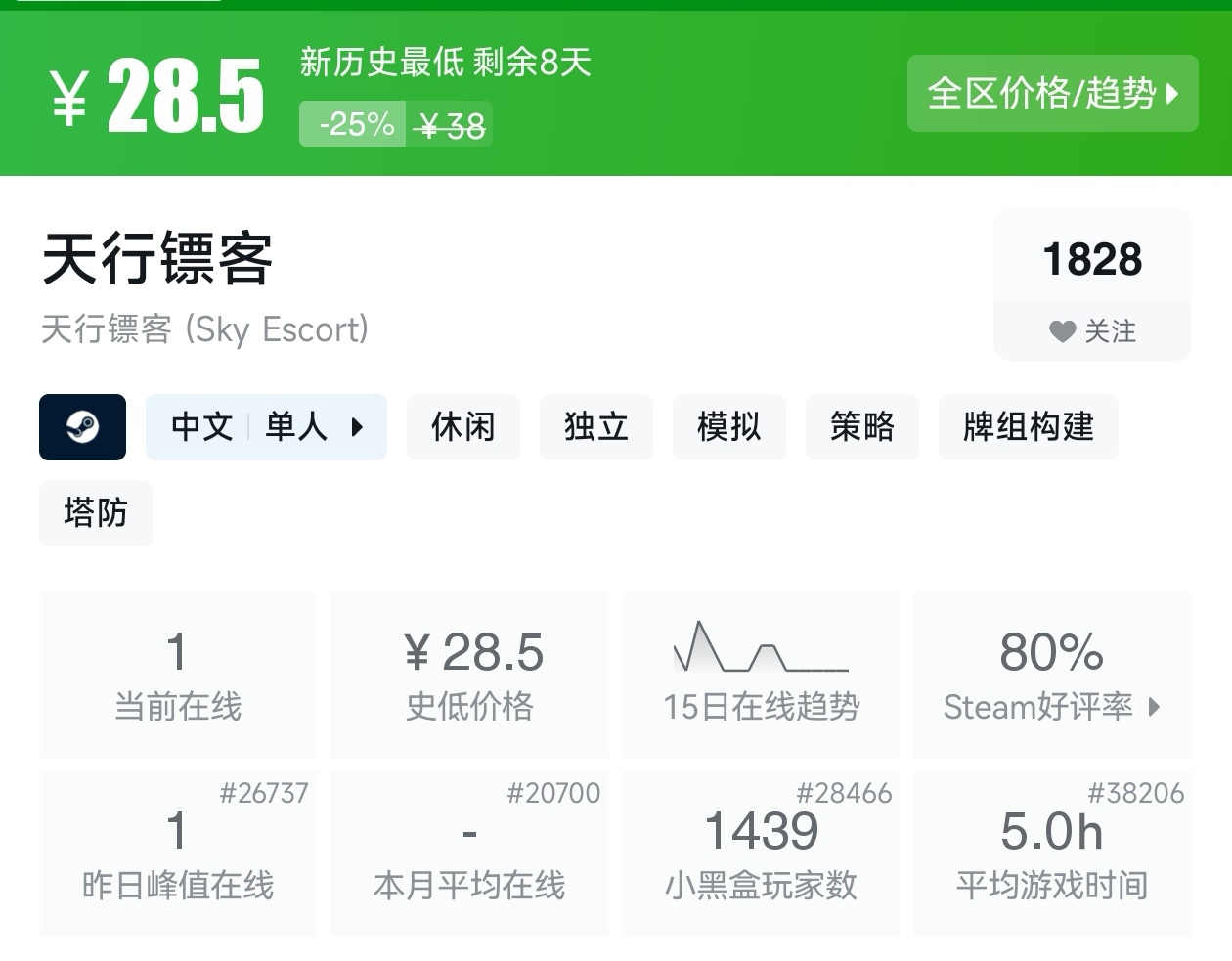The image size is (1232, 961).
Task: Open the 平均游戏时间 5.0h stat card
Action: pyautogui.click(x=1052, y=853)
